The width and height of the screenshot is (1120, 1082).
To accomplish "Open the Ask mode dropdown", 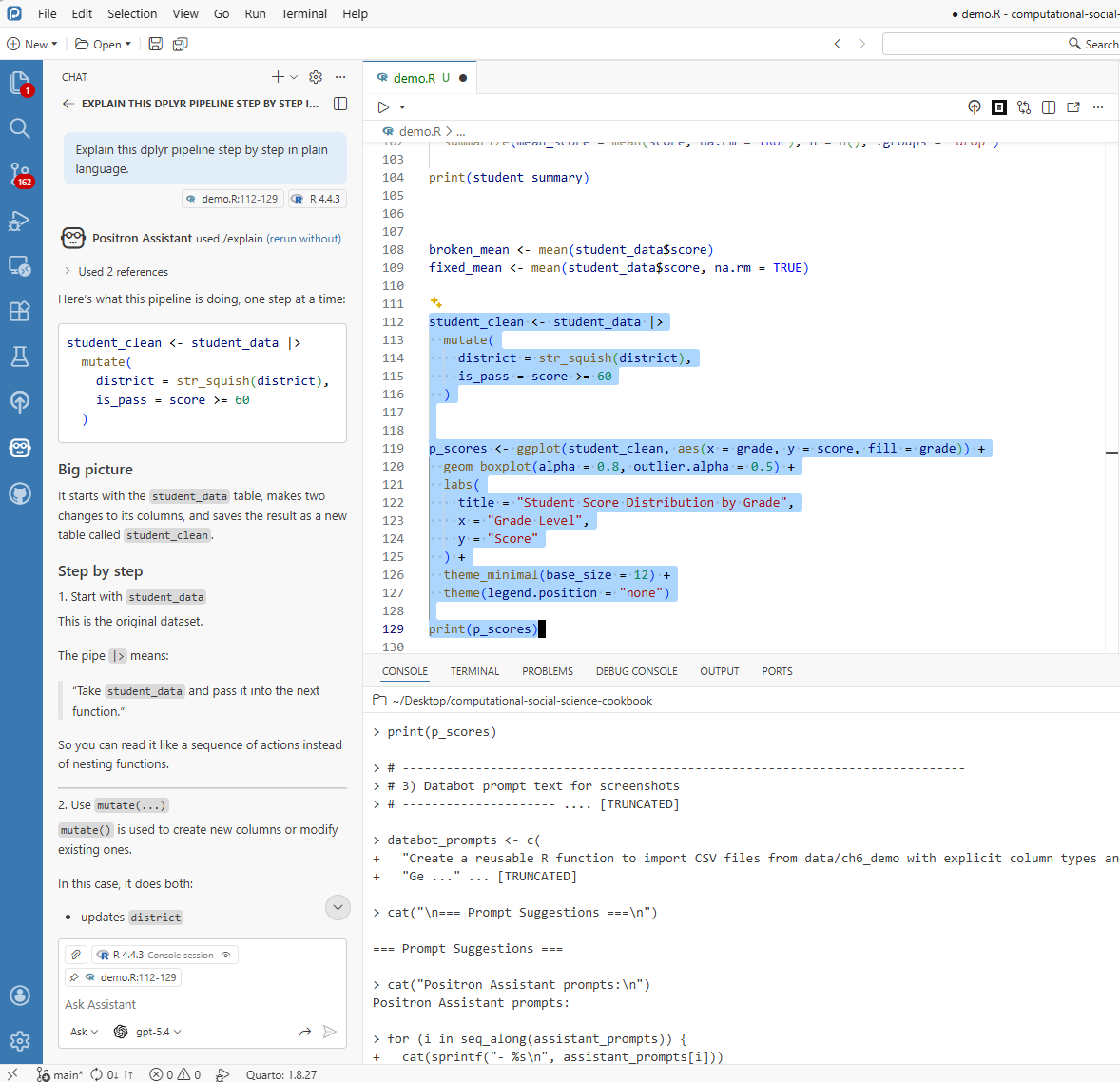I will [x=84, y=1032].
